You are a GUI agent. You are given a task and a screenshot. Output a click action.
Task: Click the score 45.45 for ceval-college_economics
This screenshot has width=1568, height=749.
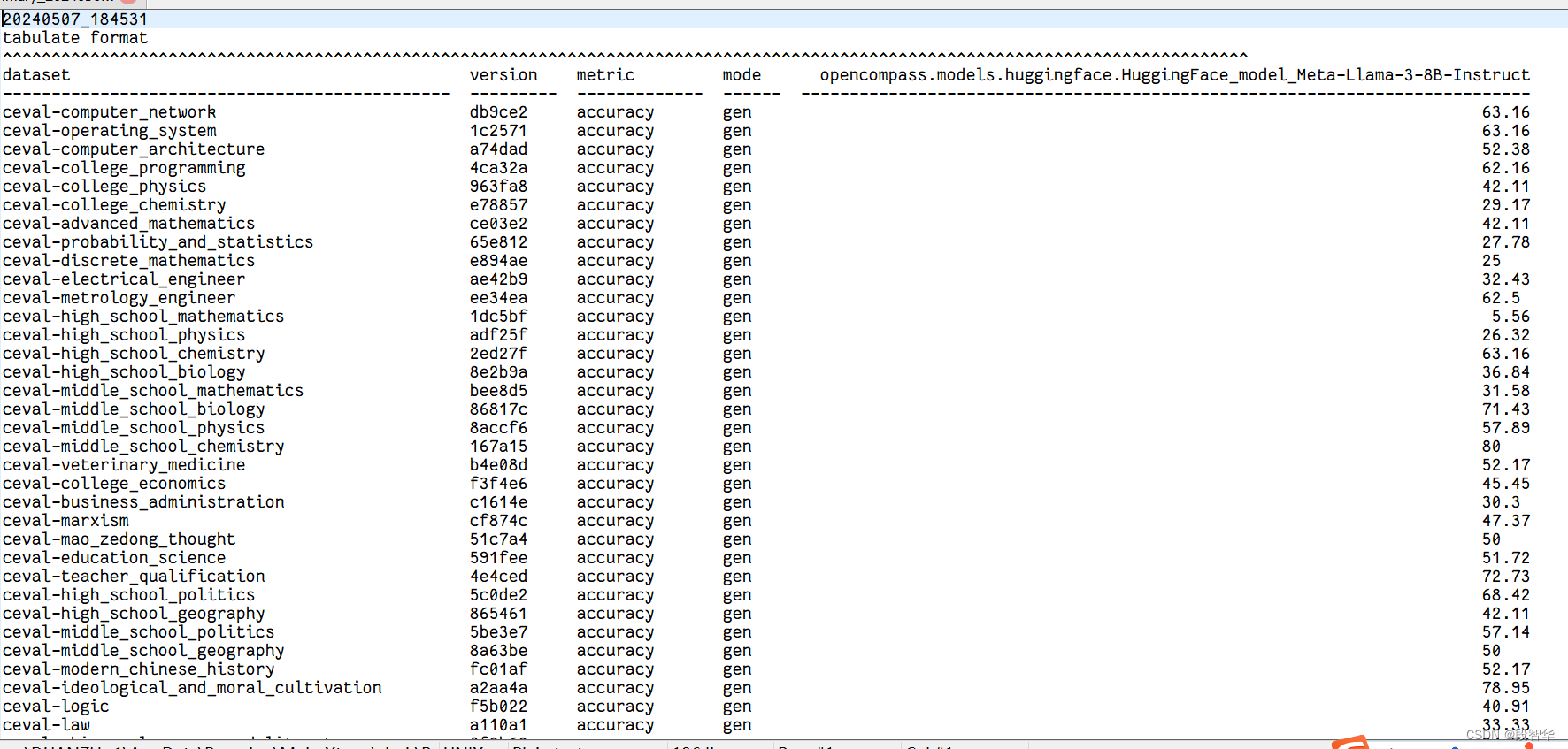(1506, 484)
